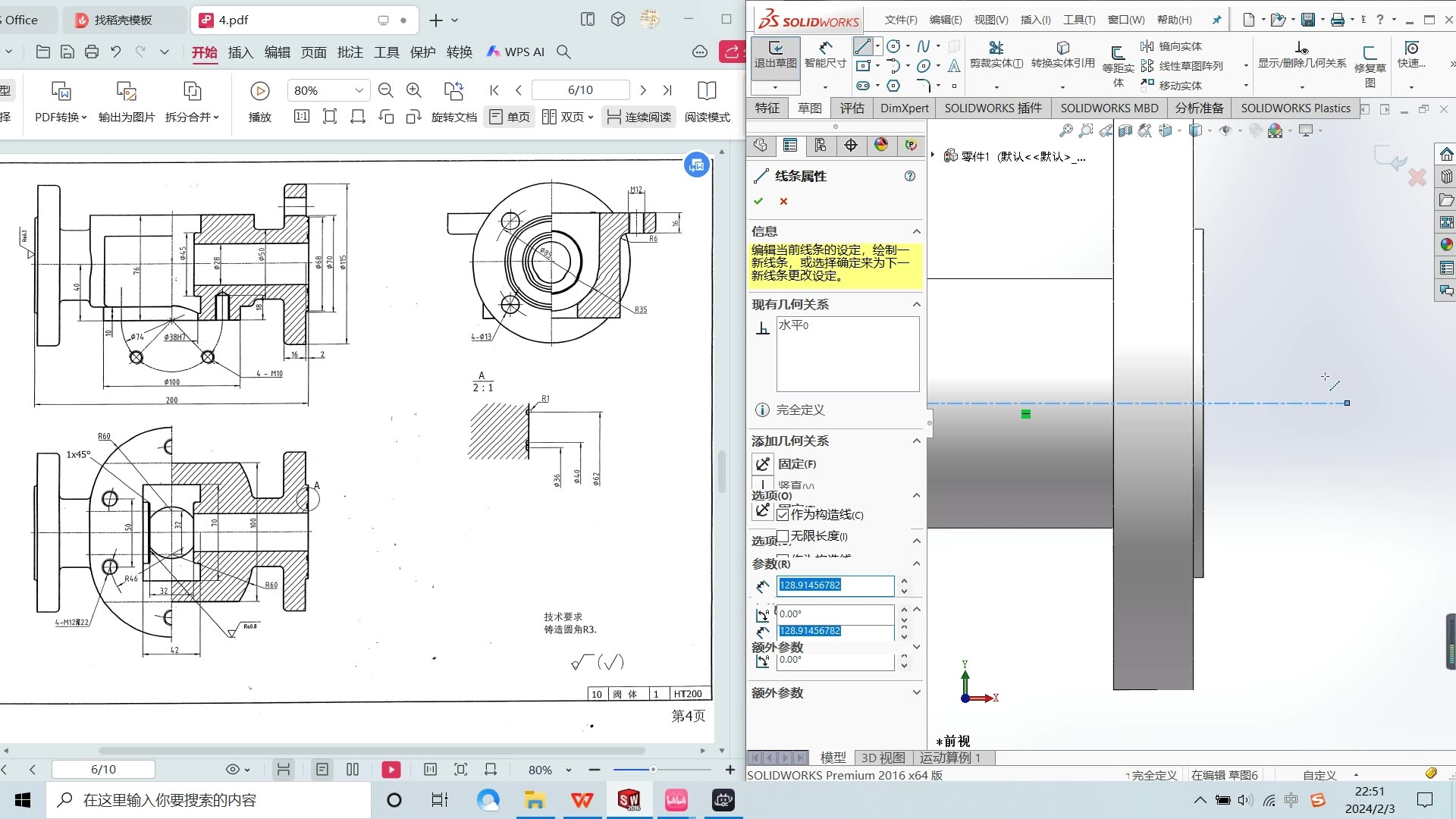Click the 固定 (Fix) relation button
Screen dimensions: 1456x819
click(764, 463)
